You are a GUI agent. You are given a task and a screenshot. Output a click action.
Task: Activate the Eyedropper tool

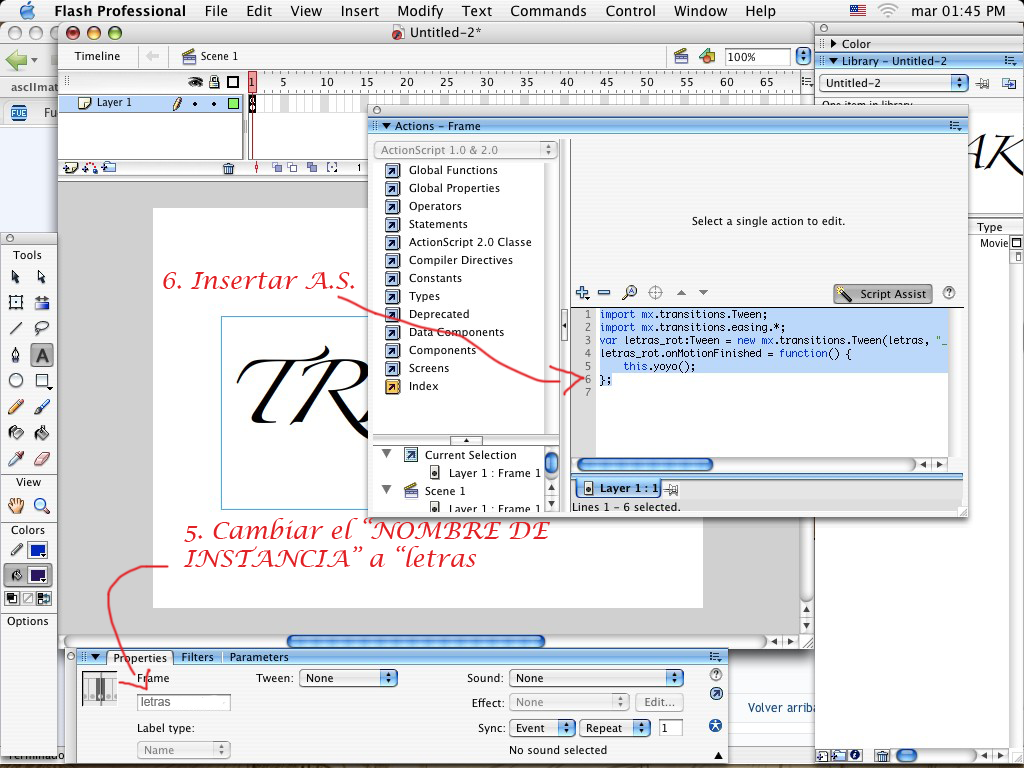point(16,458)
